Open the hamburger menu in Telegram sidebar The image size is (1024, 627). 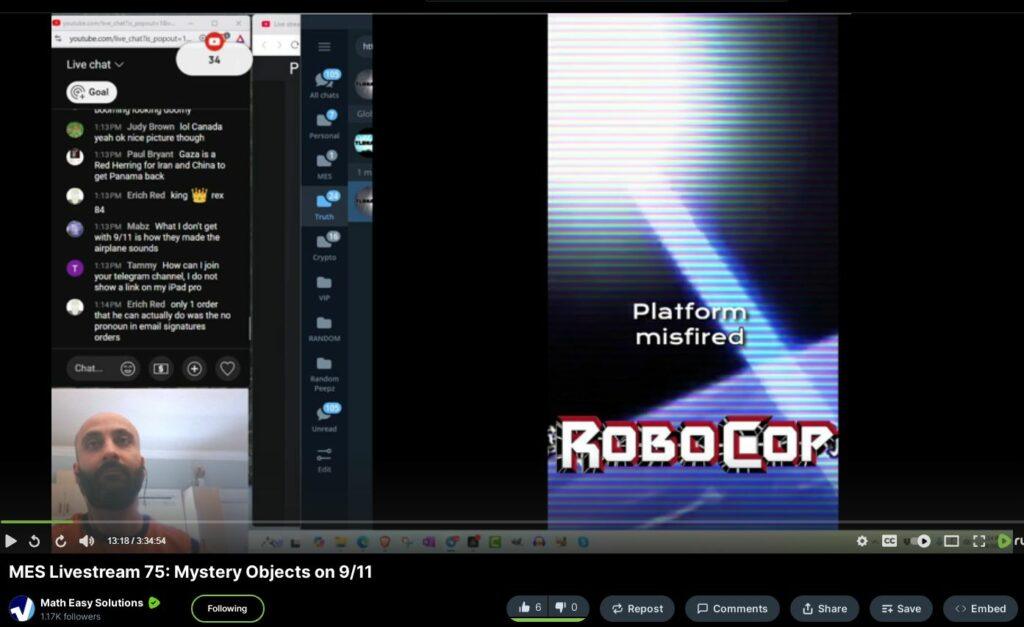(324, 46)
